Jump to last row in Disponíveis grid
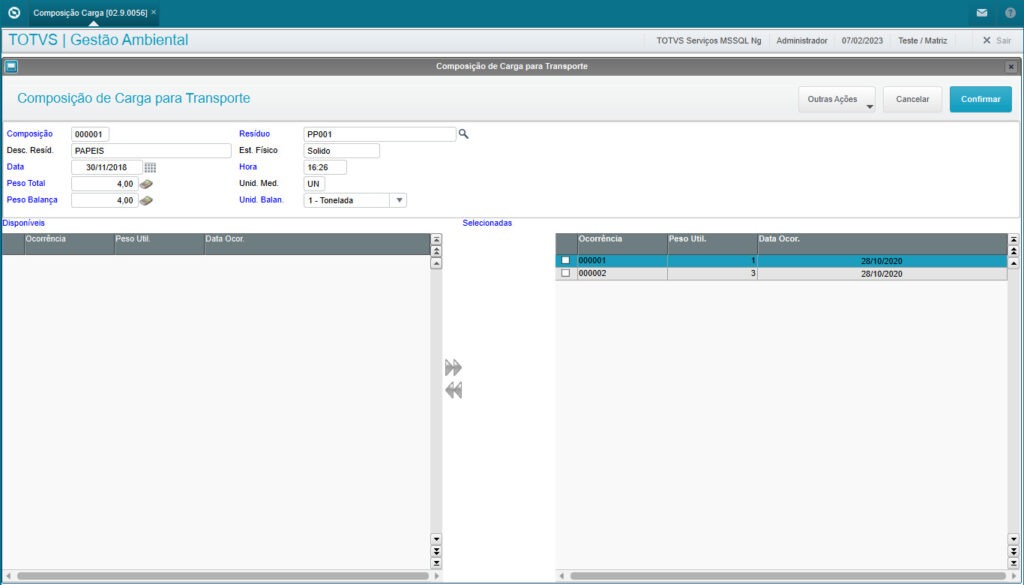This screenshot has width=1024, height=585. [436, 563]
